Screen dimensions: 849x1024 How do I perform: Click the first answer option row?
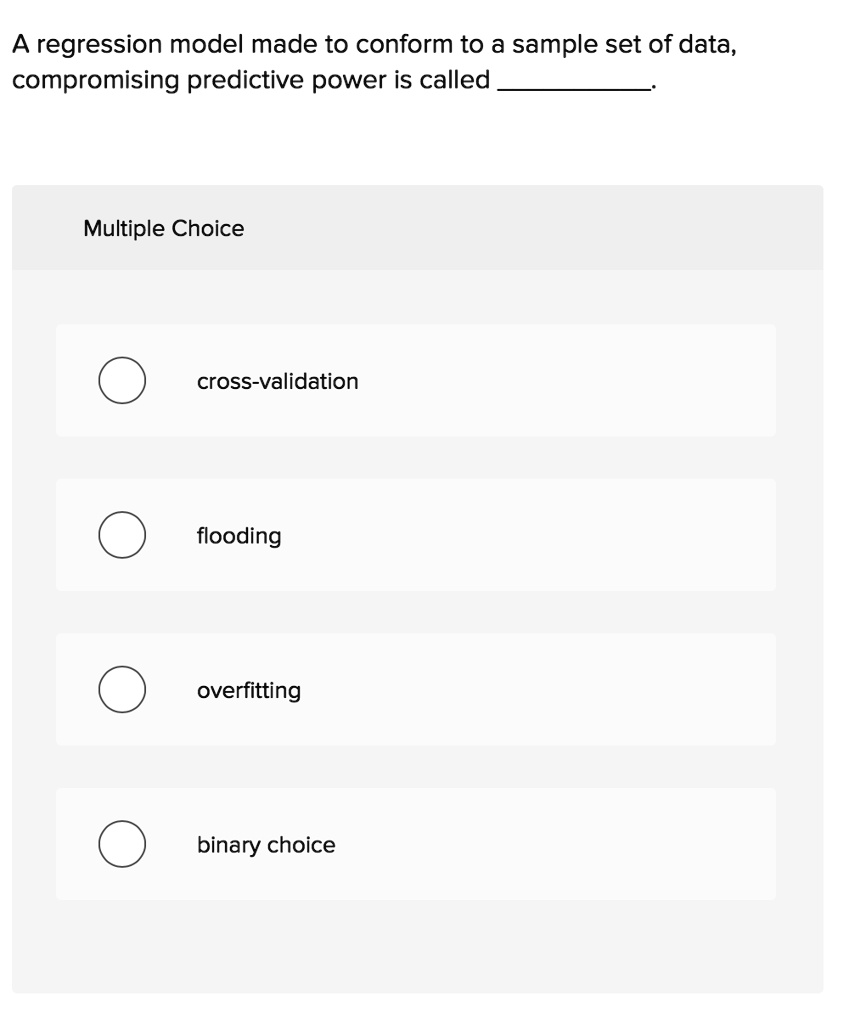click(416, 380)
